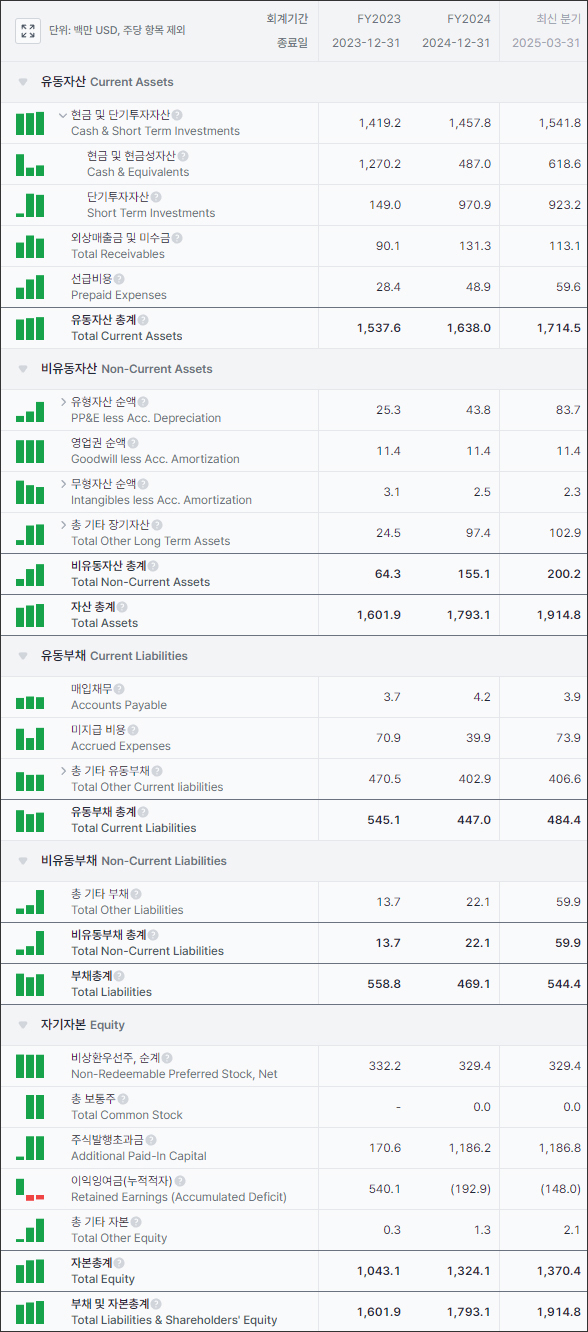This screenshot has height=1332, width=588.
Task: Click the FY2023 Total Assets value 1,601.9
Action: pyautogui.click(x=379, y=615)
